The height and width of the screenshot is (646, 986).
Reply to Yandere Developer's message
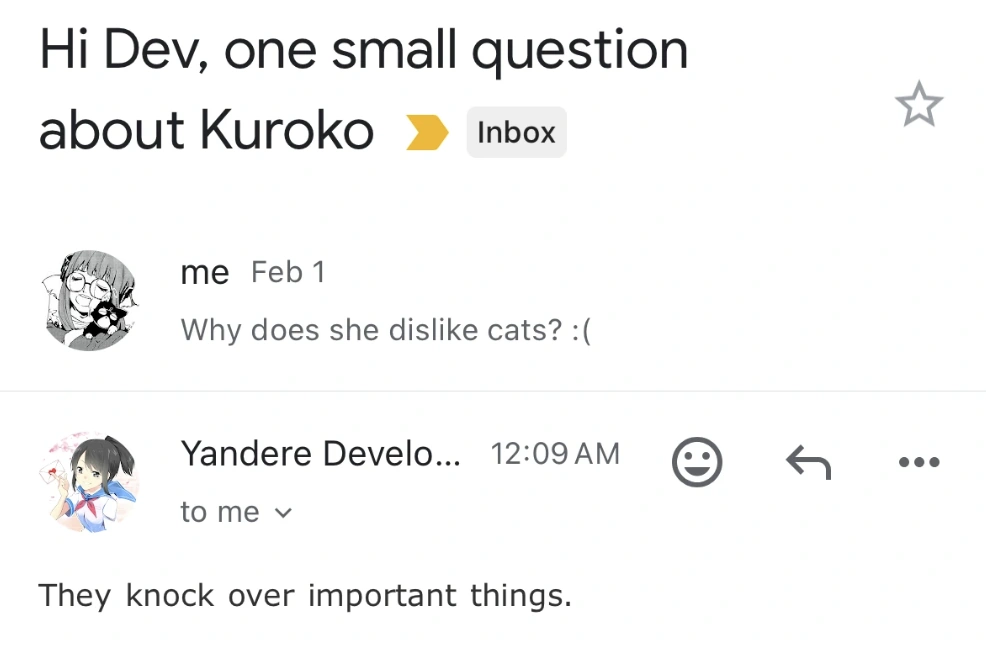(x=809, y=462)
